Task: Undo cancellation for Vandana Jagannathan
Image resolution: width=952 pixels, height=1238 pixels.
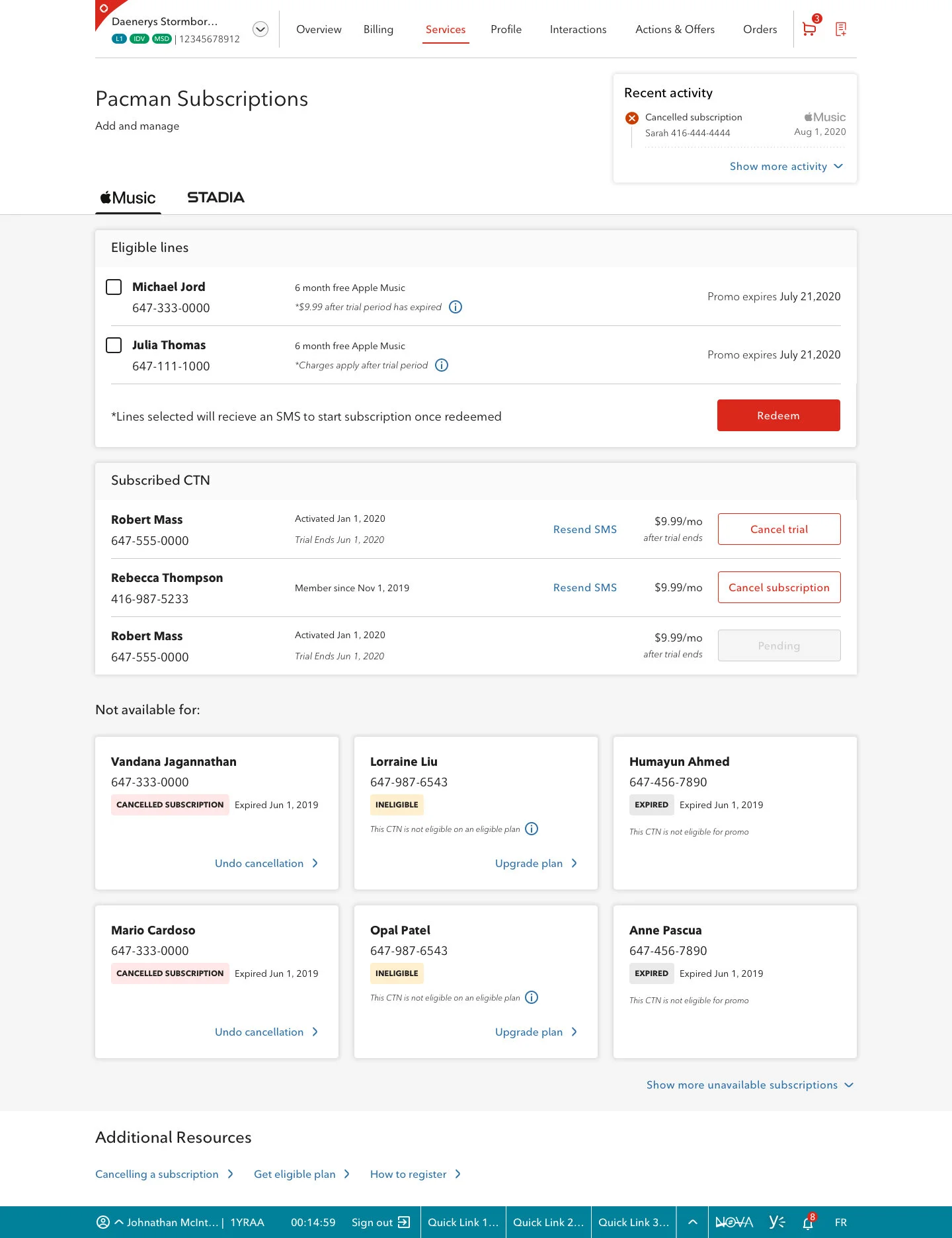Action: click(x=266, y=863)
